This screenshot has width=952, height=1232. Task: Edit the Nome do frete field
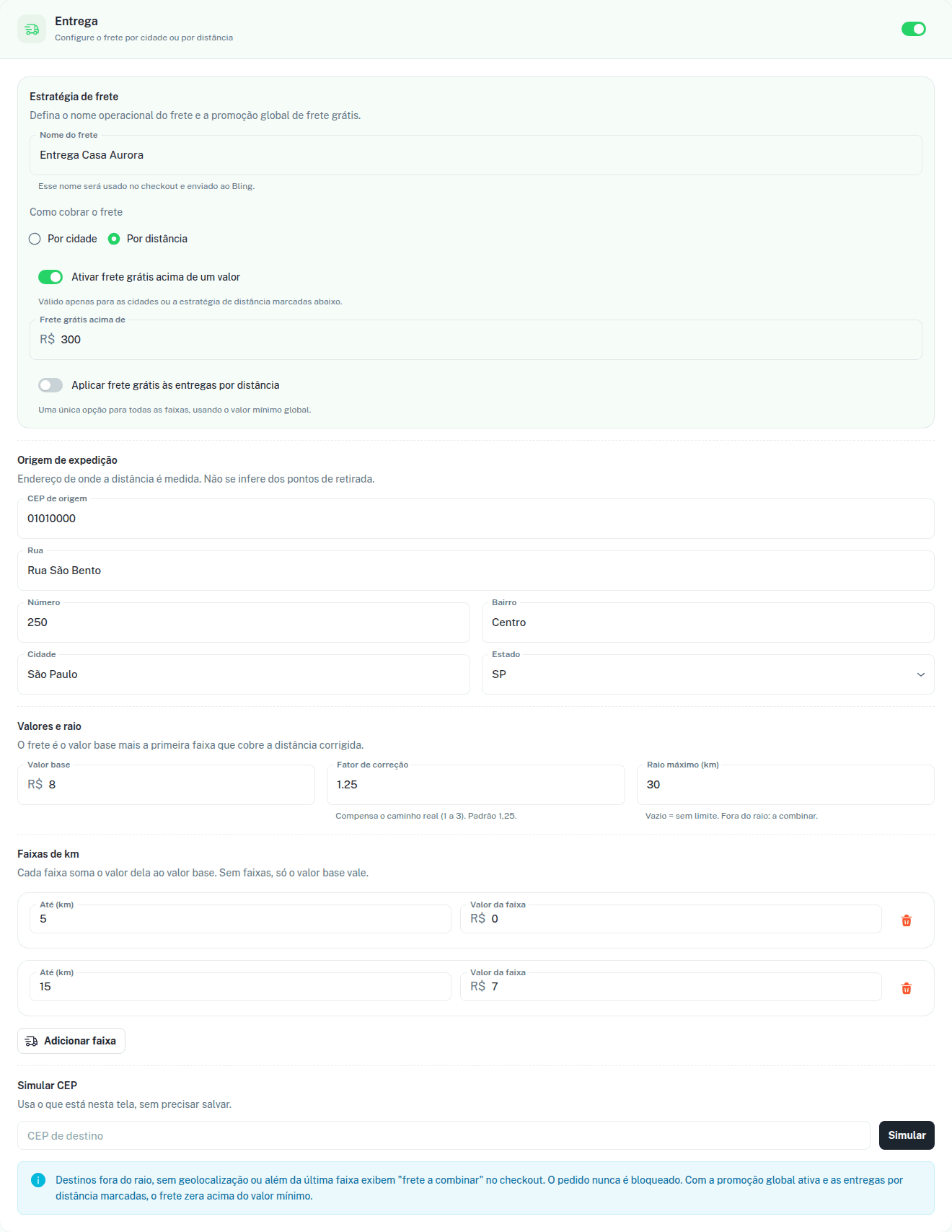click(476, 155)
